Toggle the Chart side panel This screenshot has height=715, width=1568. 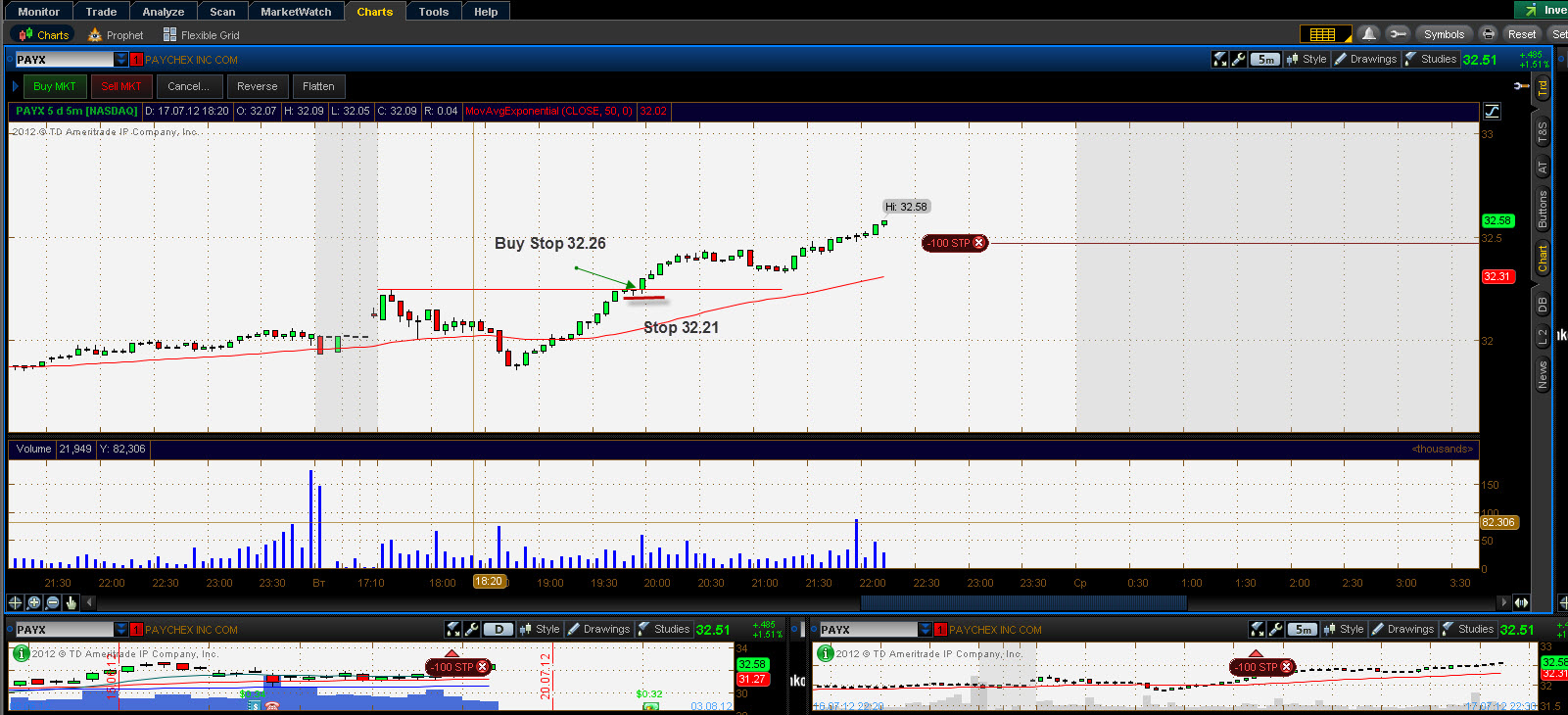pyautogui.click(x=1543, y=259)
